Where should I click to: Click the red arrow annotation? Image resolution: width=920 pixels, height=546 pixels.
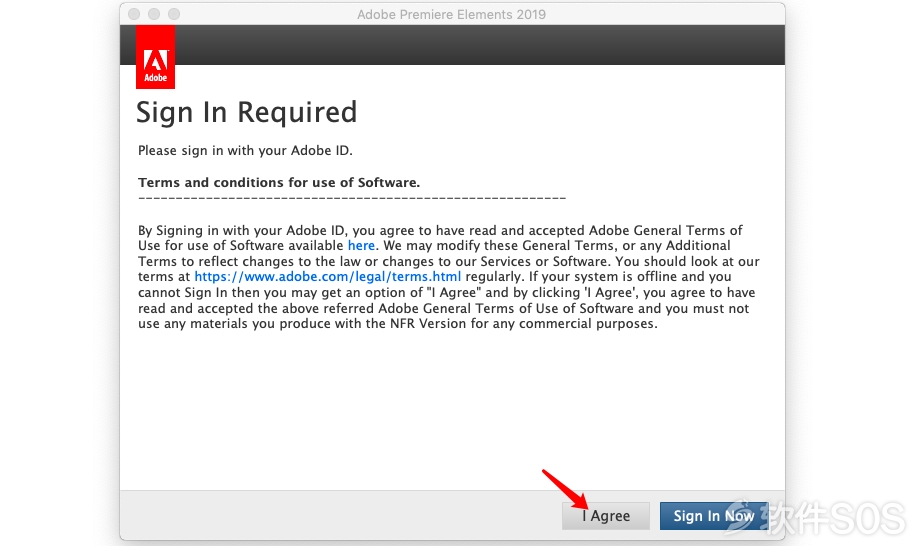coord(566,489)
